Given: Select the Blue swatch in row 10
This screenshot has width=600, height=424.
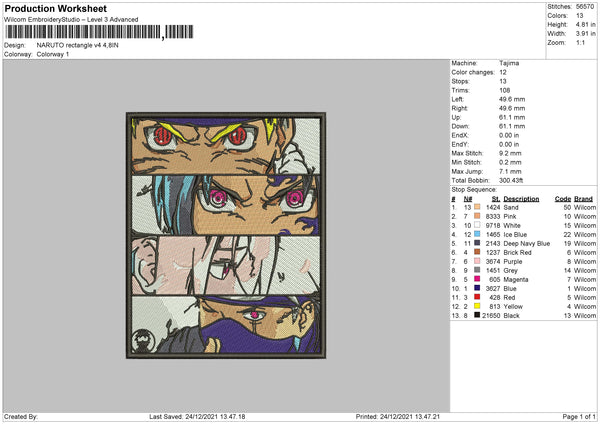Looking at the screenshot, I should point(477,288).
